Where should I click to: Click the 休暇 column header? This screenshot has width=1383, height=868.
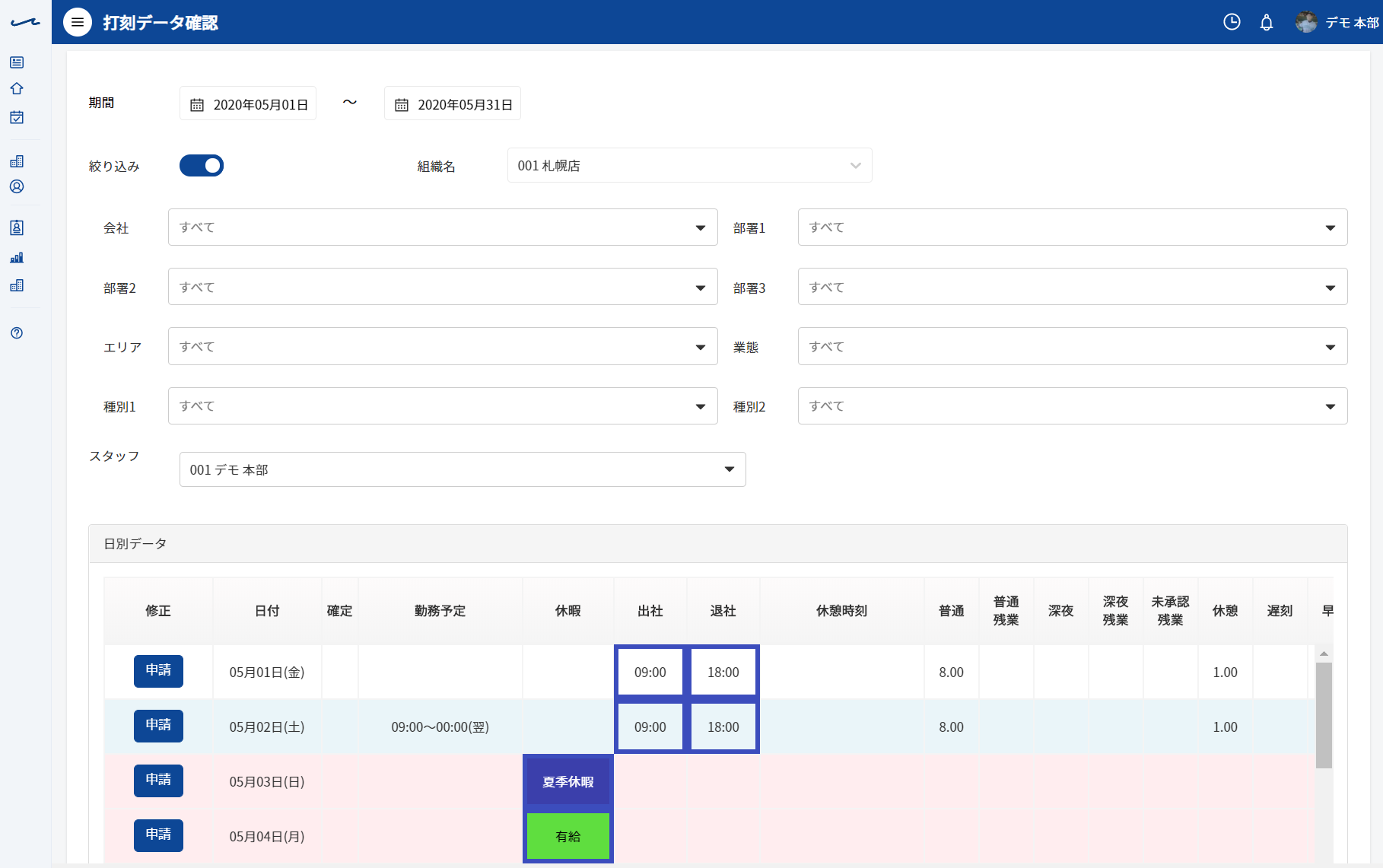[568, 611]
